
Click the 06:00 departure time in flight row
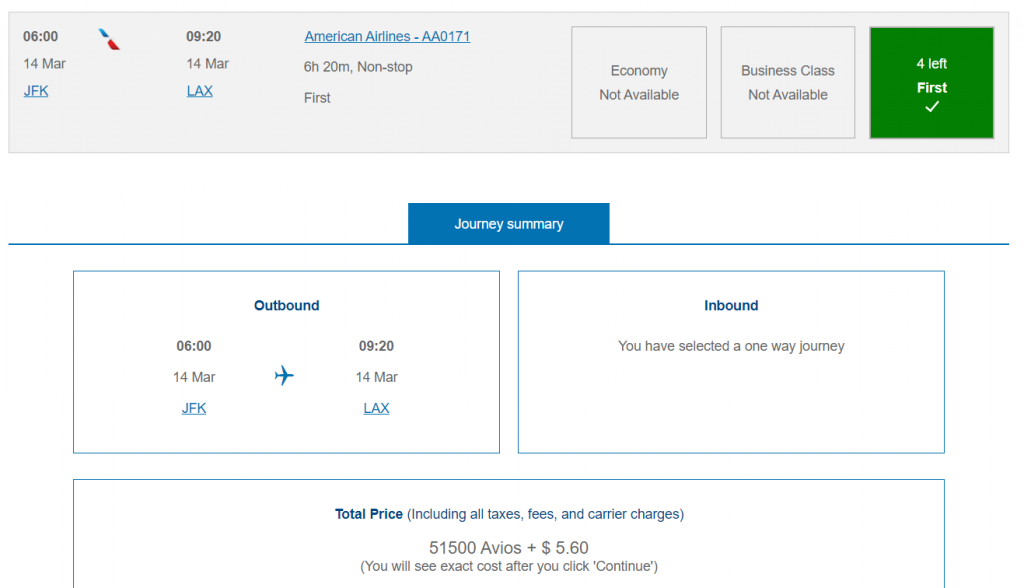[x=41, y=36]
